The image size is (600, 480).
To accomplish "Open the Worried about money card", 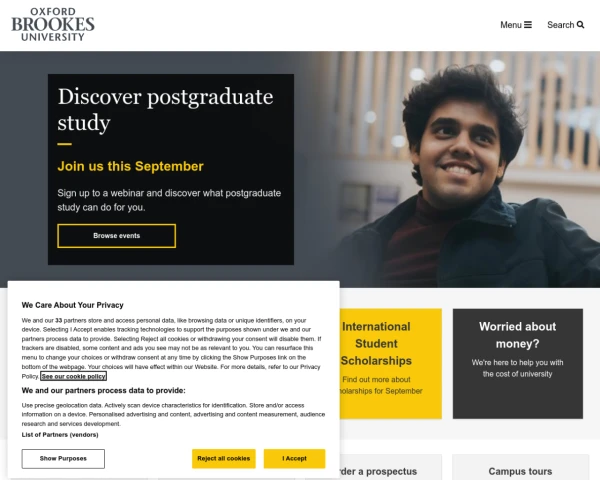I will click(x=517, y=350).
